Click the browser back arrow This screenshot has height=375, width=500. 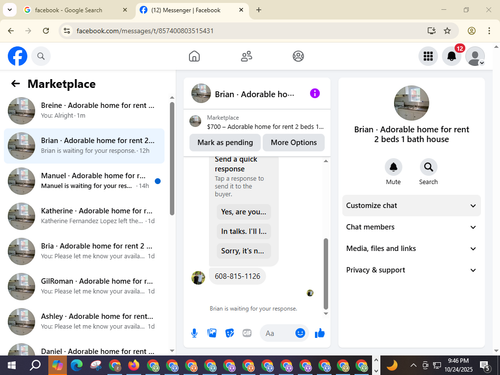(11, 31)
